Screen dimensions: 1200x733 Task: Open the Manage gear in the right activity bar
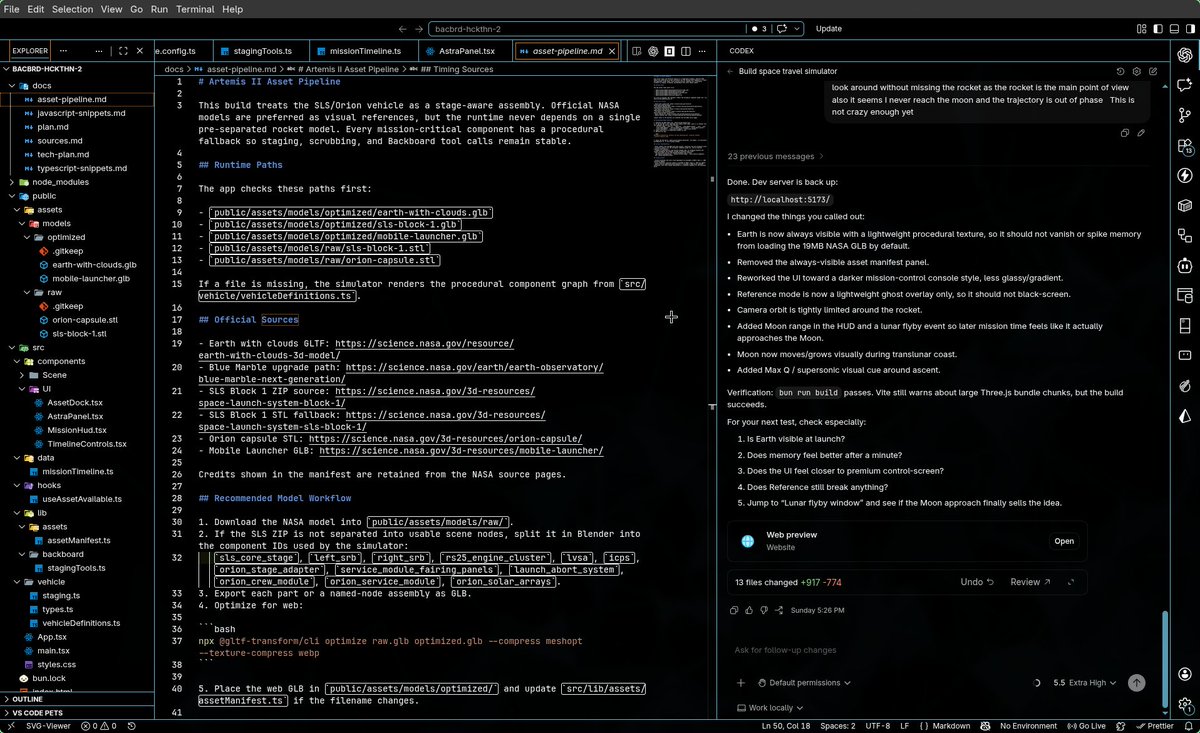[1184, 704]
